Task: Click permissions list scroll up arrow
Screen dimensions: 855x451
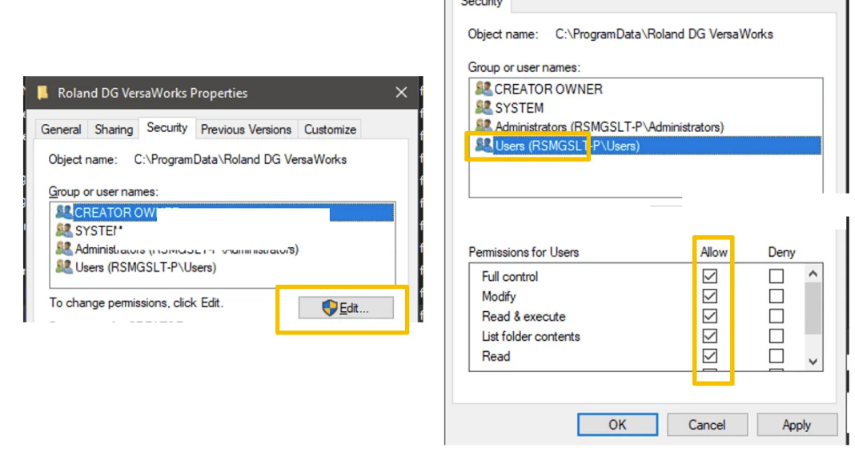Action: (812, 274)
